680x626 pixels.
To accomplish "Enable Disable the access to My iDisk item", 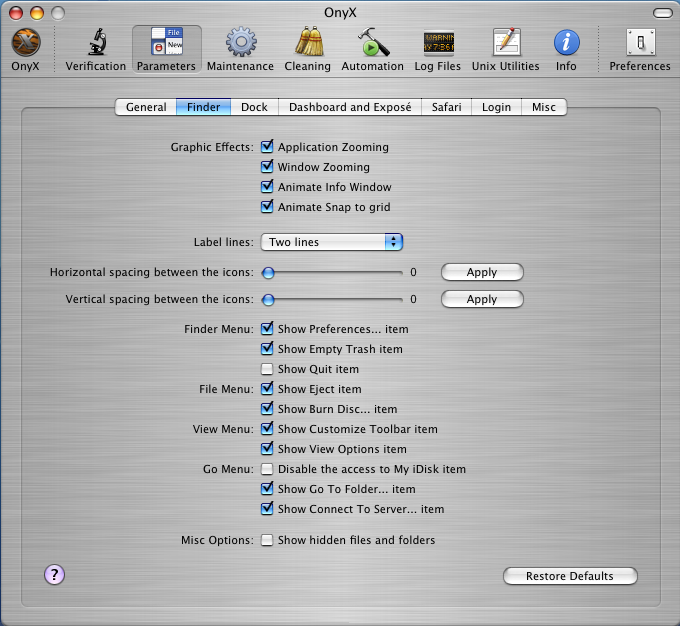I will coord(267,469).
